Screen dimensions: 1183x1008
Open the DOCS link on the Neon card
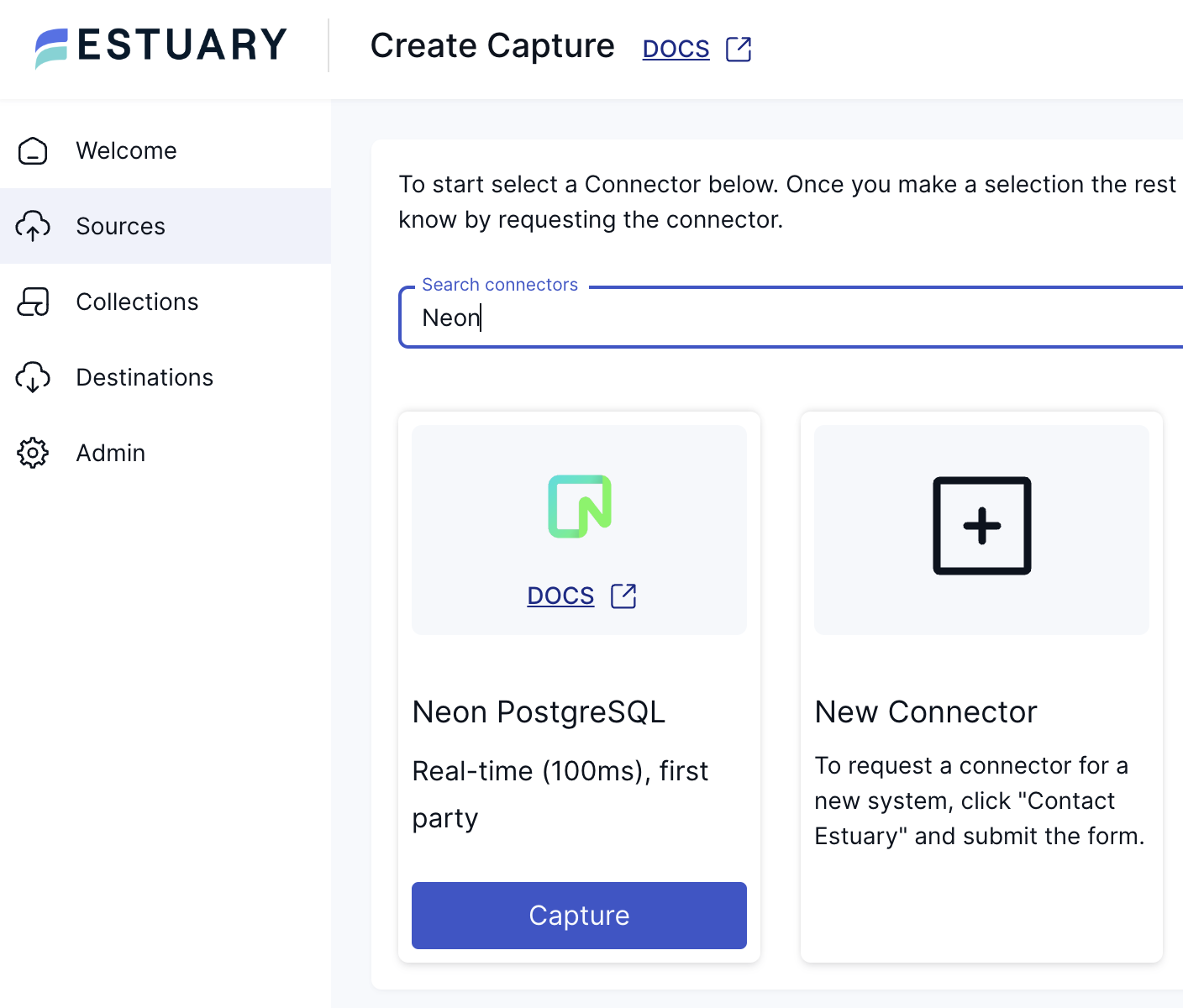point(560,595)
